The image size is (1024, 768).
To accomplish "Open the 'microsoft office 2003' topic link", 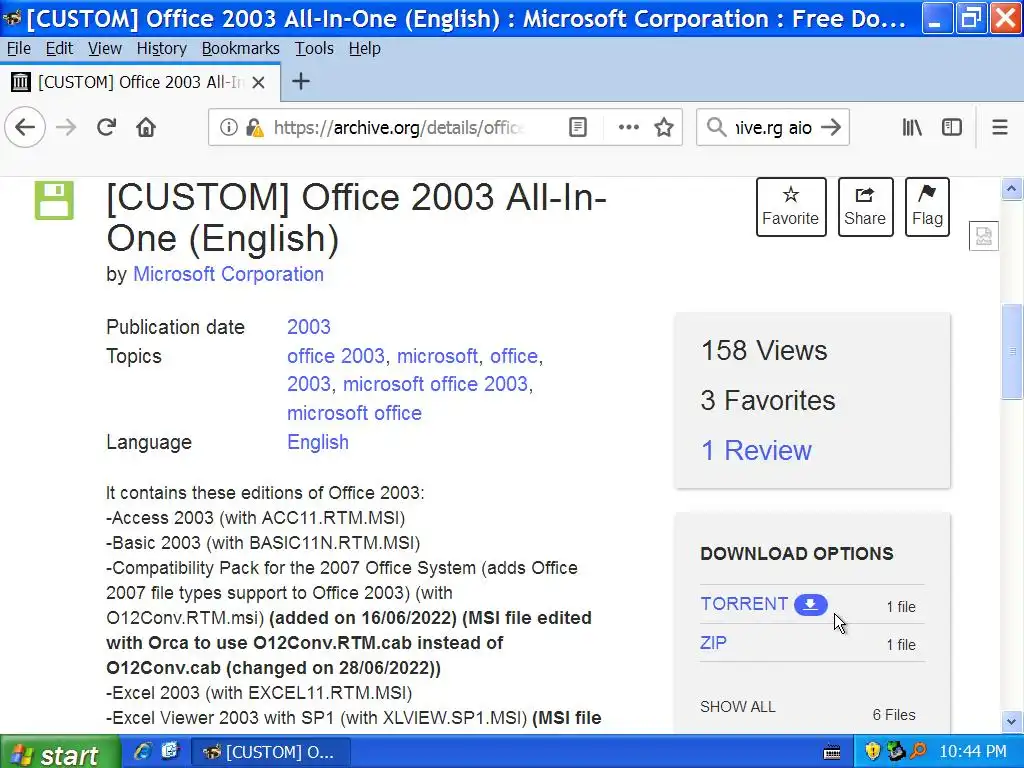I will click(x=436, y=384).
